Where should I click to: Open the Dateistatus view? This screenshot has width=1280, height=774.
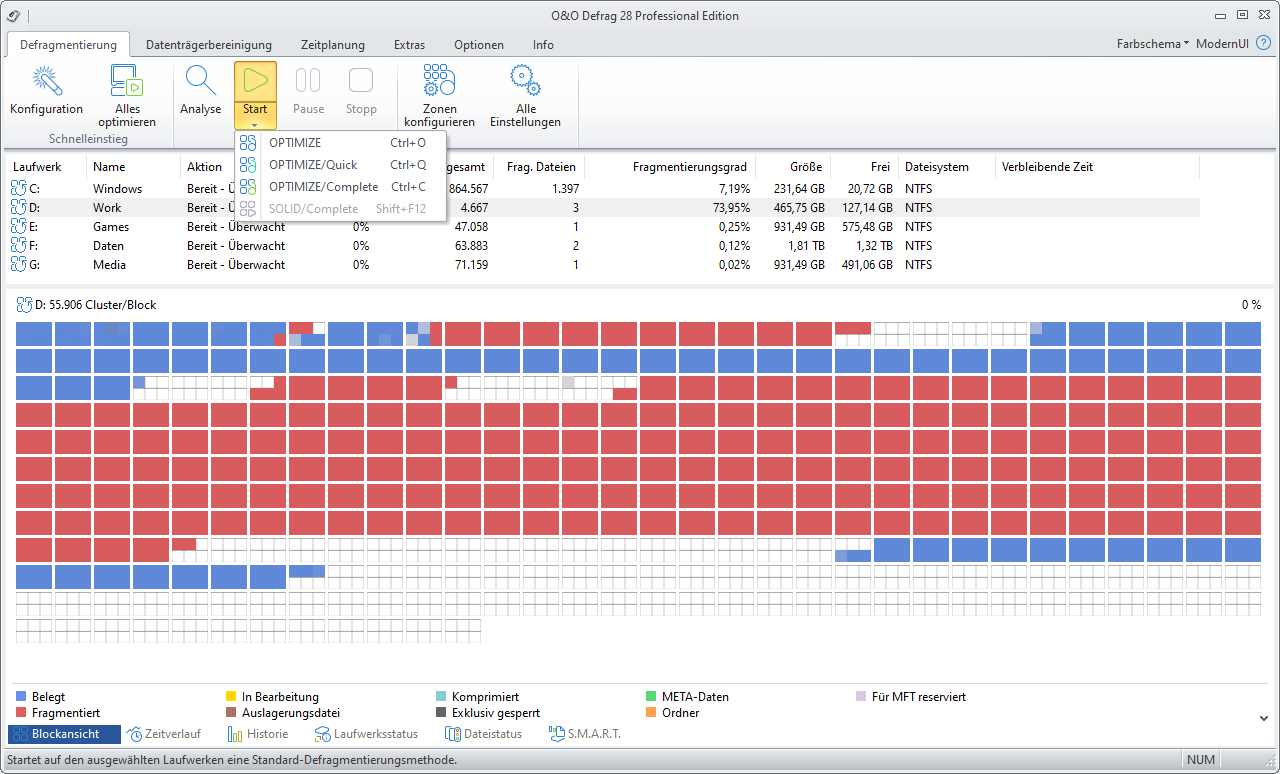(x=484, y=734)
